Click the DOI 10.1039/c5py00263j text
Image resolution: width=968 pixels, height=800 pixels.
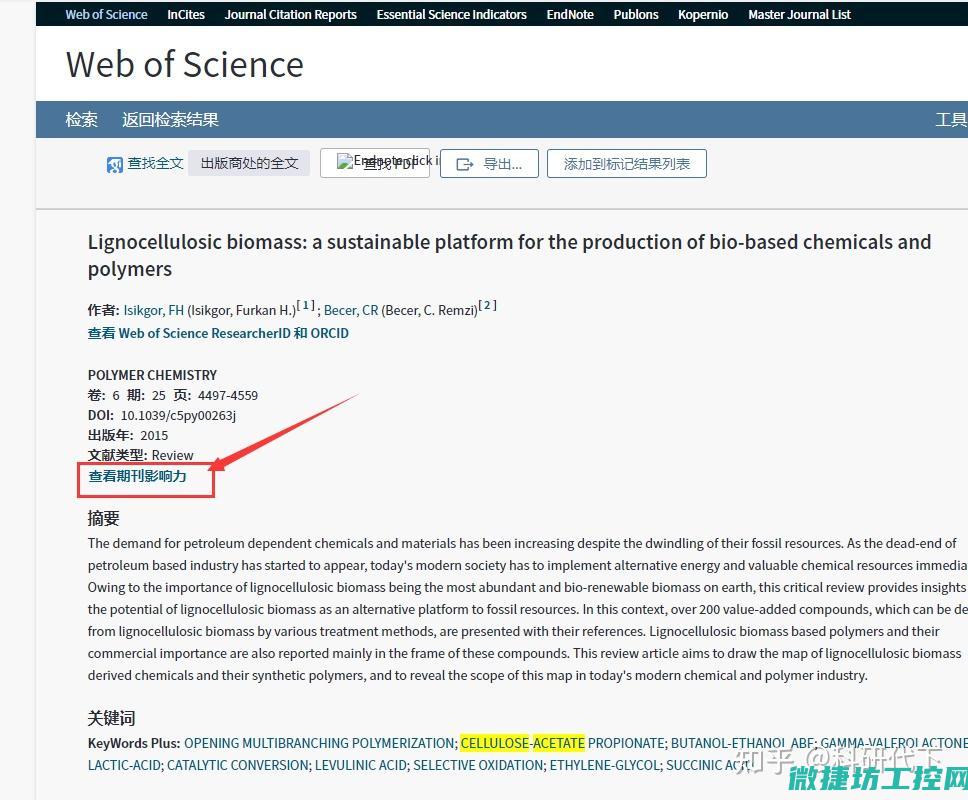[178, 415]
